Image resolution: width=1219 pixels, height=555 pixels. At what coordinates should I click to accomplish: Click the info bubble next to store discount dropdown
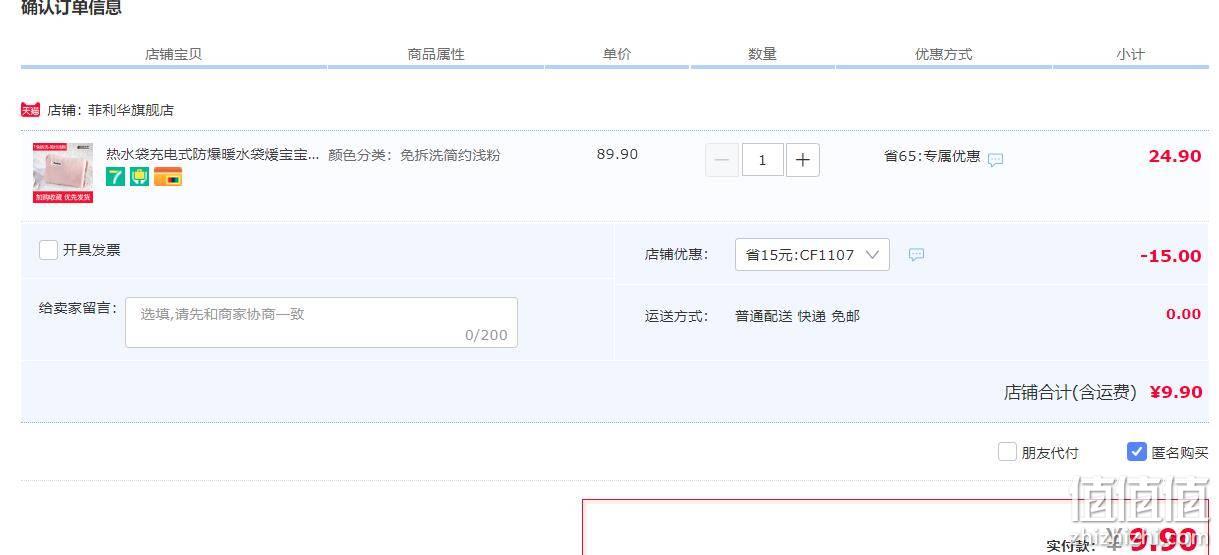point(916,255)
